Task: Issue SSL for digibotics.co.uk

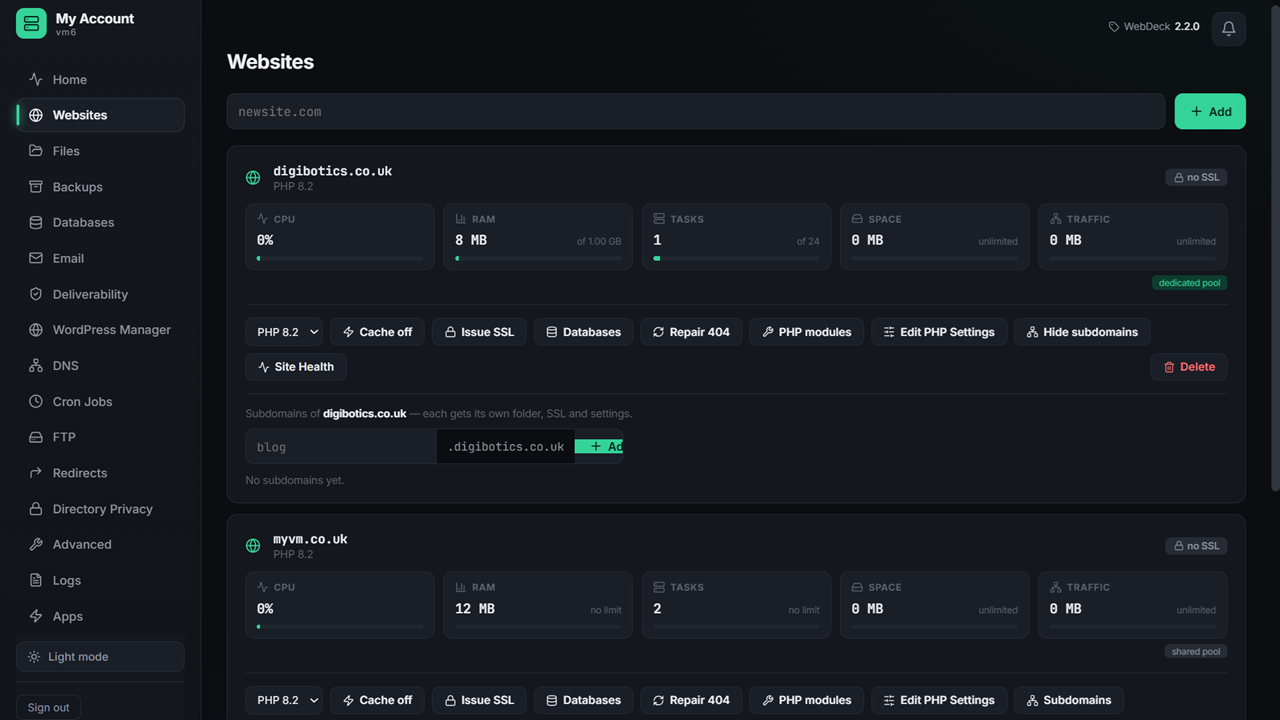Action: pos(479,332)
